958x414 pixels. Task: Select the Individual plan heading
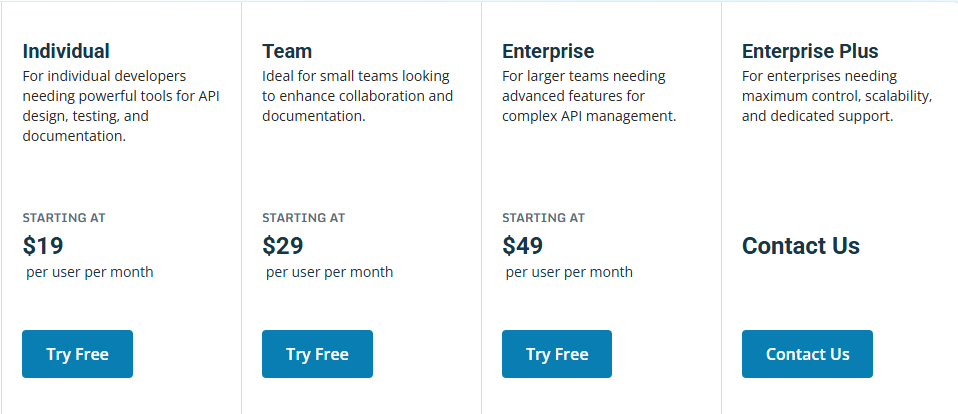click(66, 51)
